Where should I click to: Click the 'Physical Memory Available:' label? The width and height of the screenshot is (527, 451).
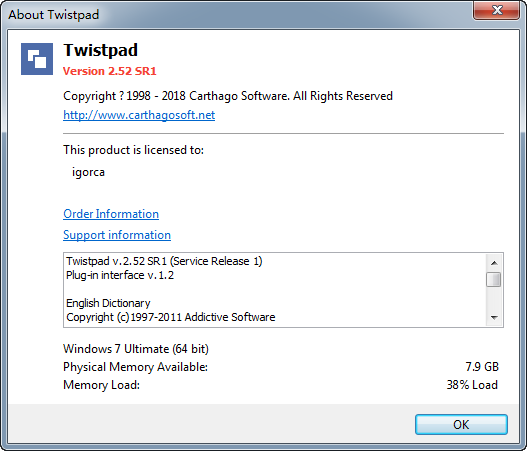(x=135, y=367)
